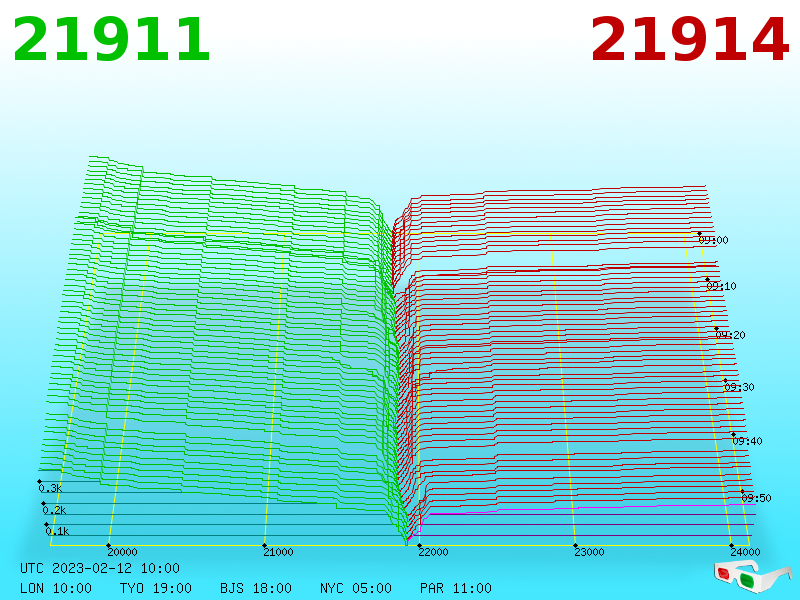Click the 3D glasses icon

752,575
